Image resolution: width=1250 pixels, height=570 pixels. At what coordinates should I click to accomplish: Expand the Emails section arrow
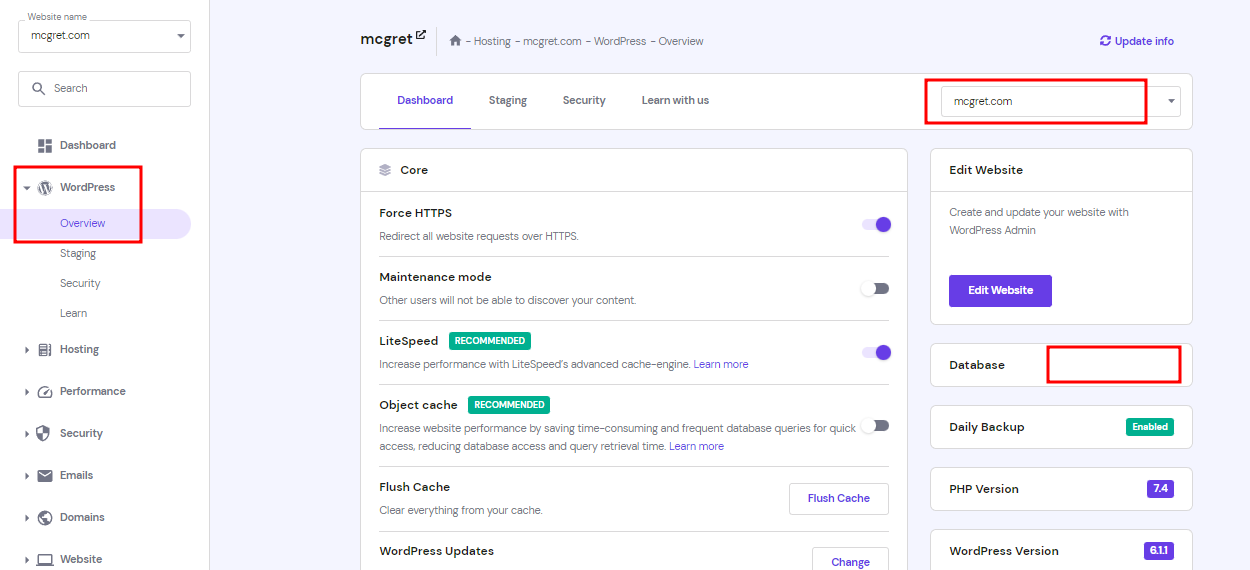[x=27, y=476]
